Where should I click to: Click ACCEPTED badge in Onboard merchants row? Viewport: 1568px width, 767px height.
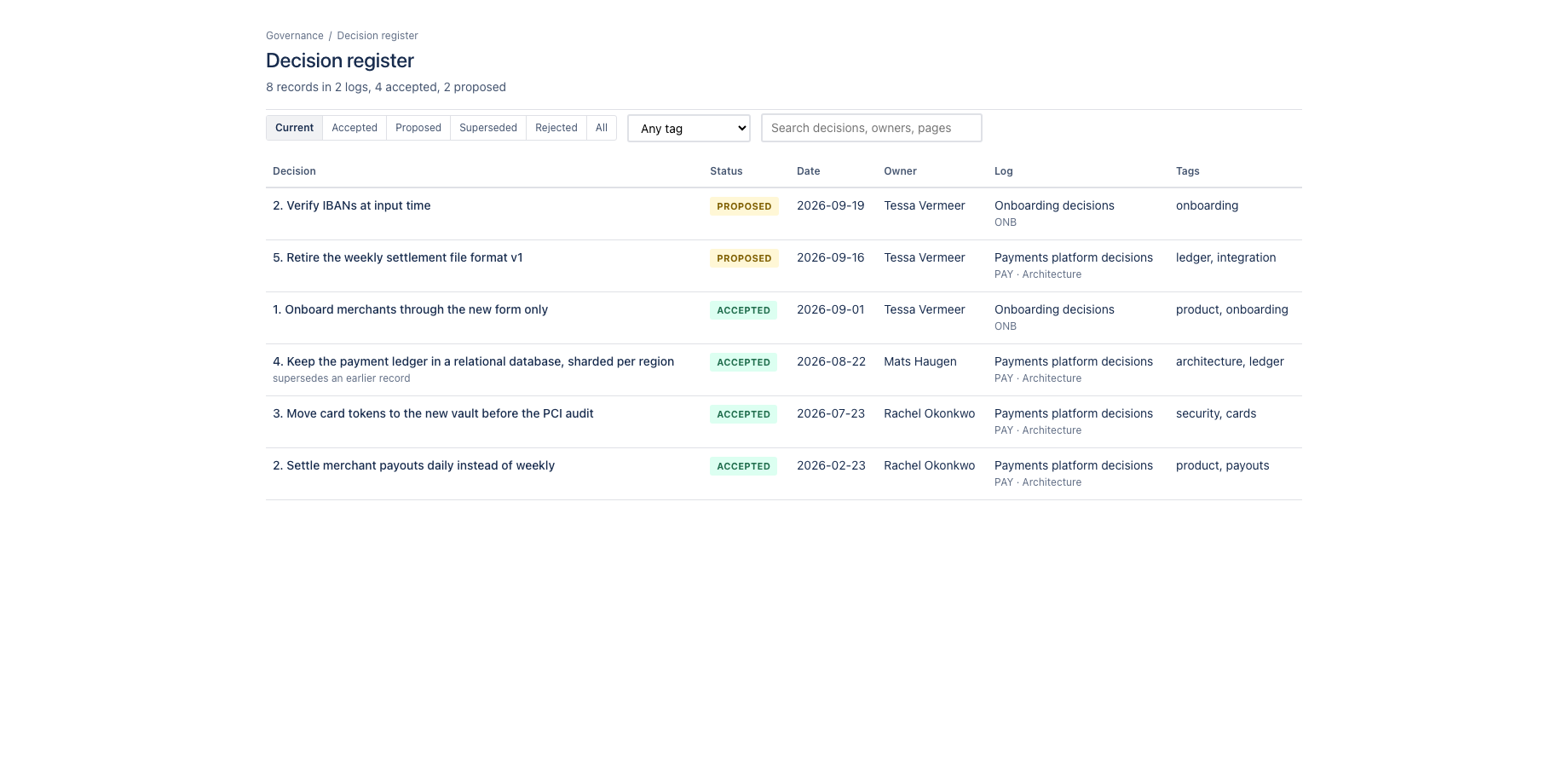(x=743, y=310)
